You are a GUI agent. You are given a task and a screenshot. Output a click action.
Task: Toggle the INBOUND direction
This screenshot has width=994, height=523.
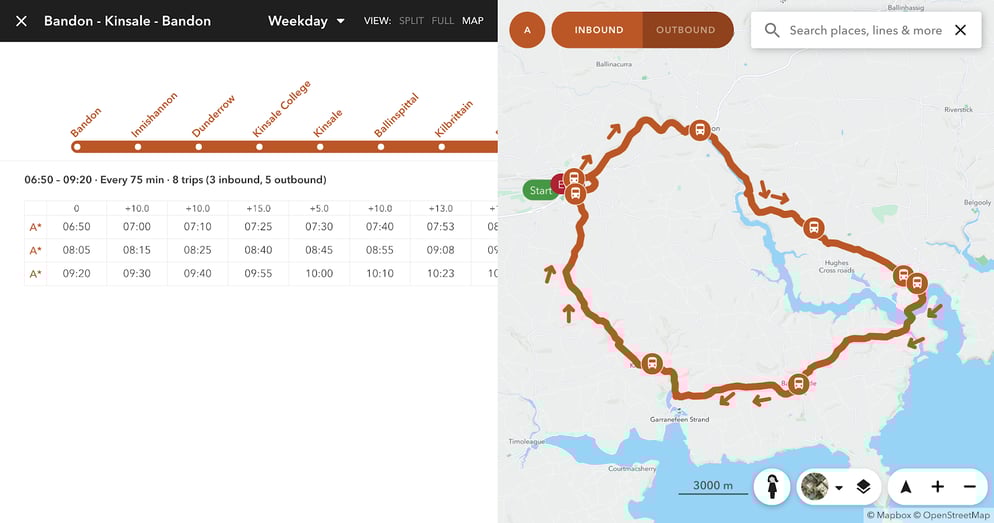(x=598, y=30)
